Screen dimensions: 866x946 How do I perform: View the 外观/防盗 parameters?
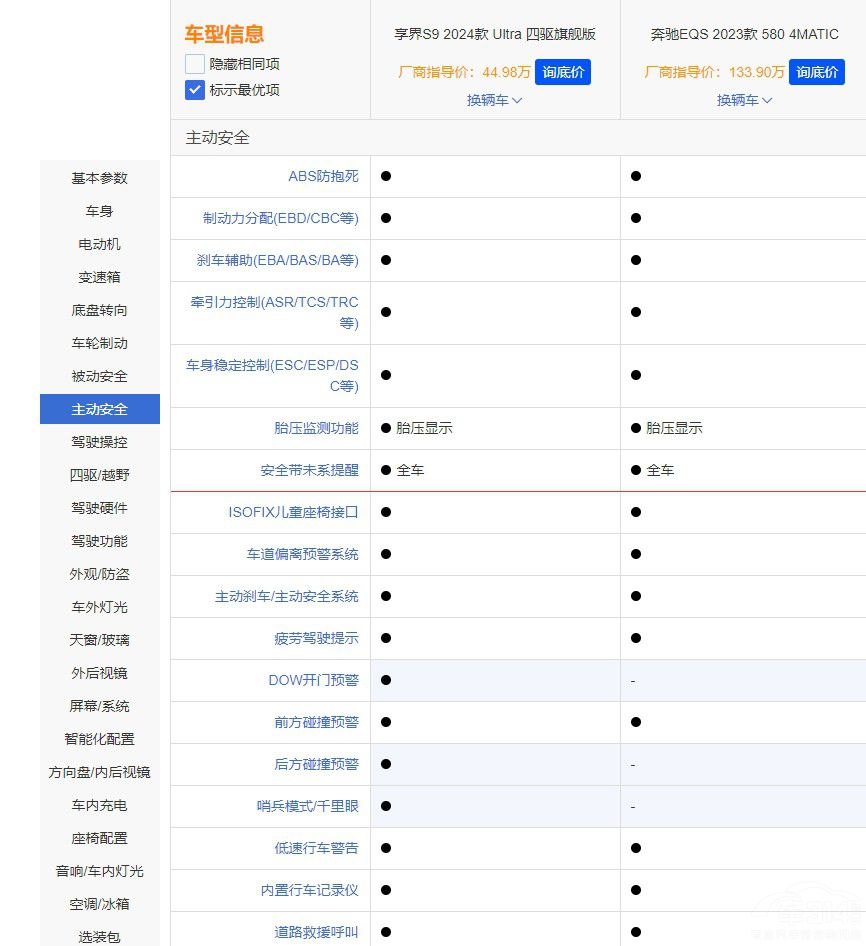point(97,574)
